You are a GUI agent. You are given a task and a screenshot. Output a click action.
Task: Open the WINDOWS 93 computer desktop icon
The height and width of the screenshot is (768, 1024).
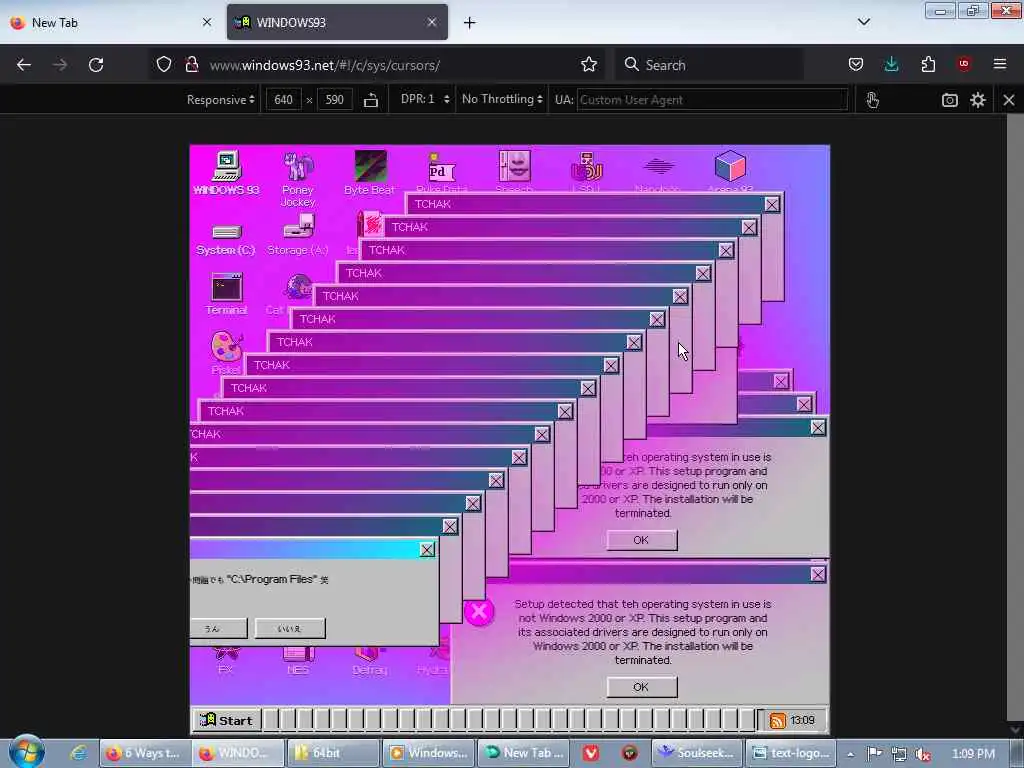point(227,172)
